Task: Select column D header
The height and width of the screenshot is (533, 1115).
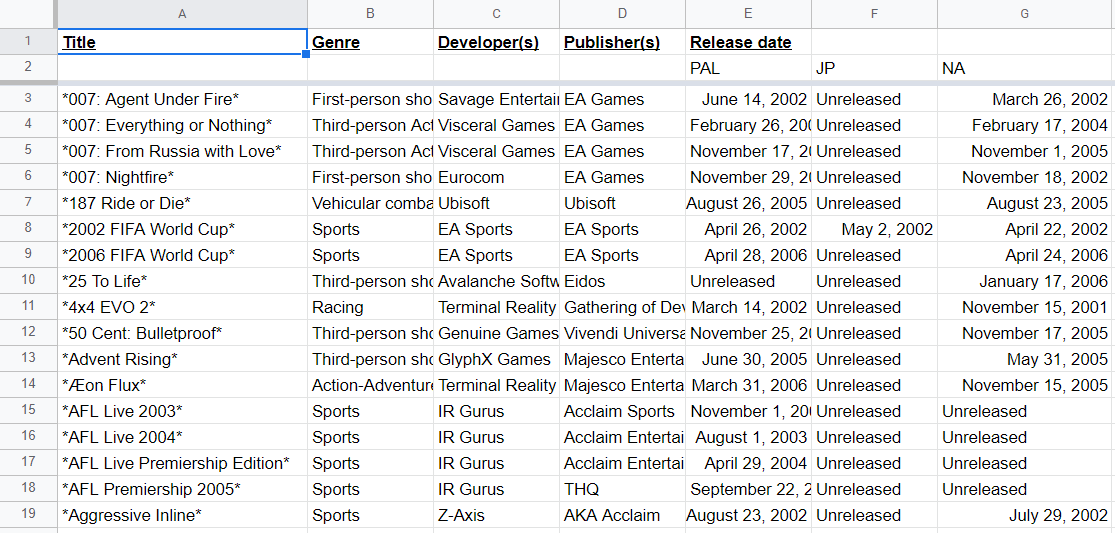Action: click(622, 14)
